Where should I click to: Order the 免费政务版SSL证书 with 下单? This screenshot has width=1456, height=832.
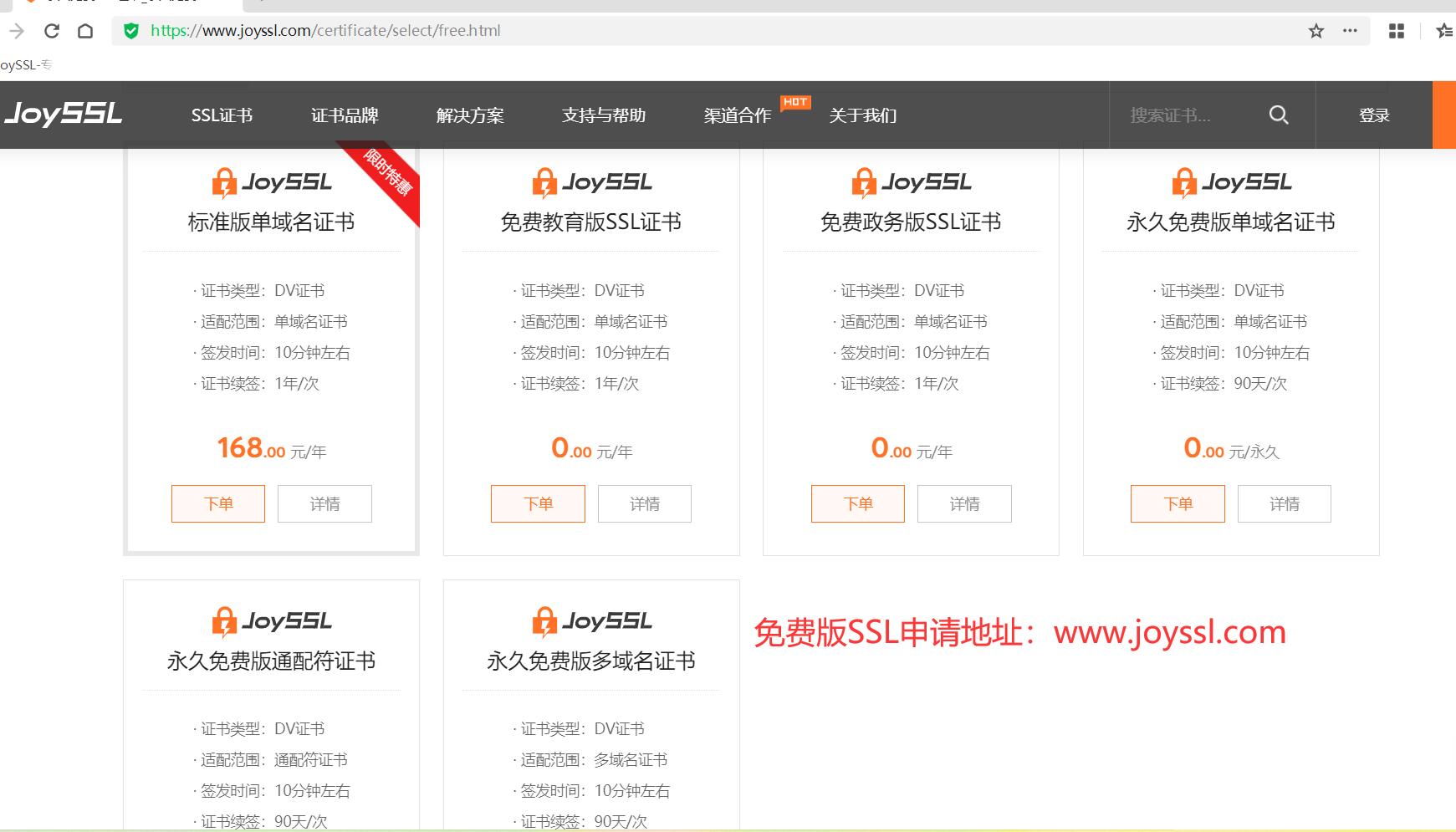[858, 503]
